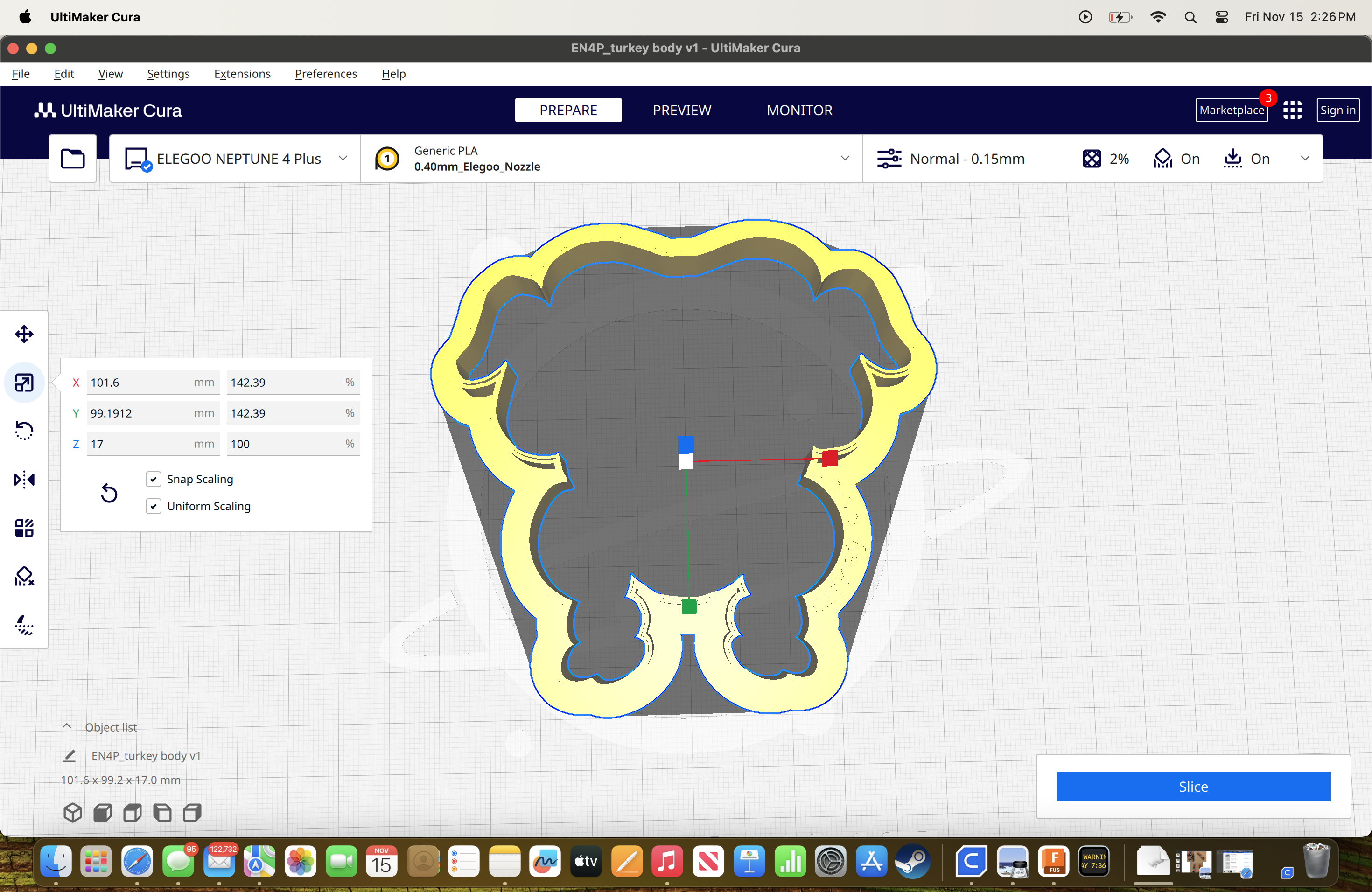Image resolution: width=1372 pixels, height=892 pixels.
Task: Select the Move tool in left toolbar
Action: [24, 334]
